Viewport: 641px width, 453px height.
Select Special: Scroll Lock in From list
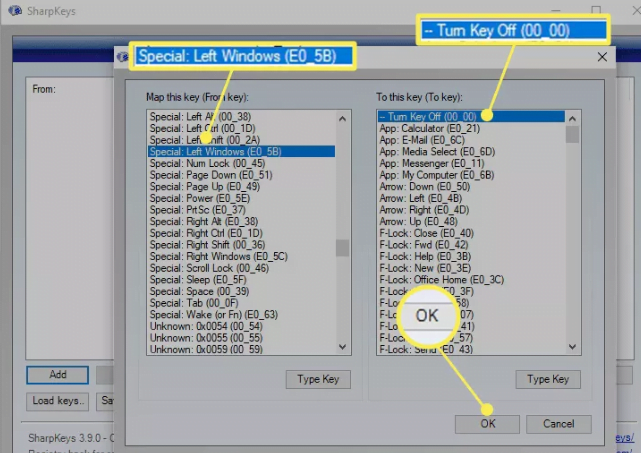click(x=209, y=268)
